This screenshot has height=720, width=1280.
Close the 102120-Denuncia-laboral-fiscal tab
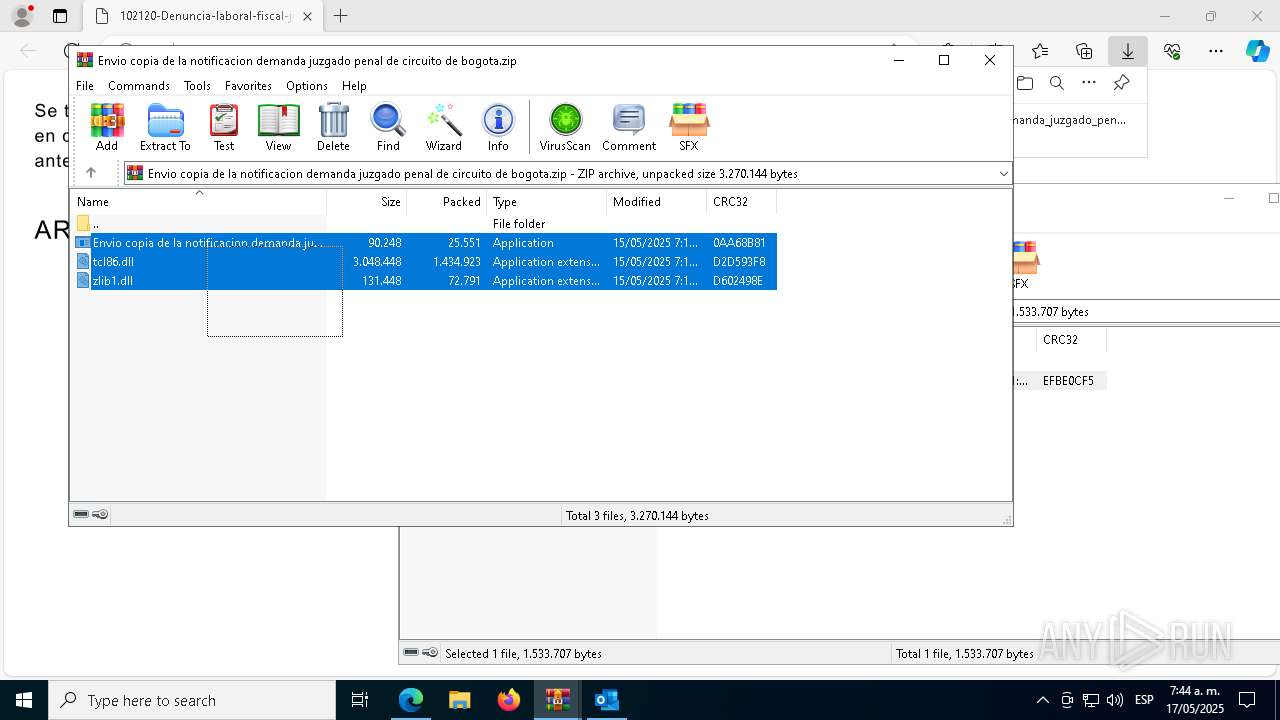(x=307, y=16)
